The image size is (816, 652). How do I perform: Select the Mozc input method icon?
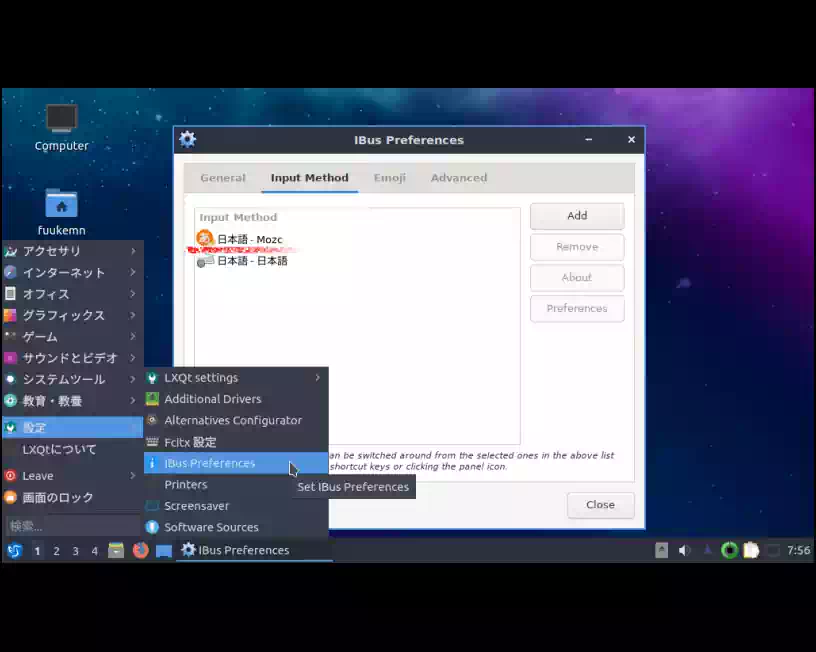(x=205, y=238)
